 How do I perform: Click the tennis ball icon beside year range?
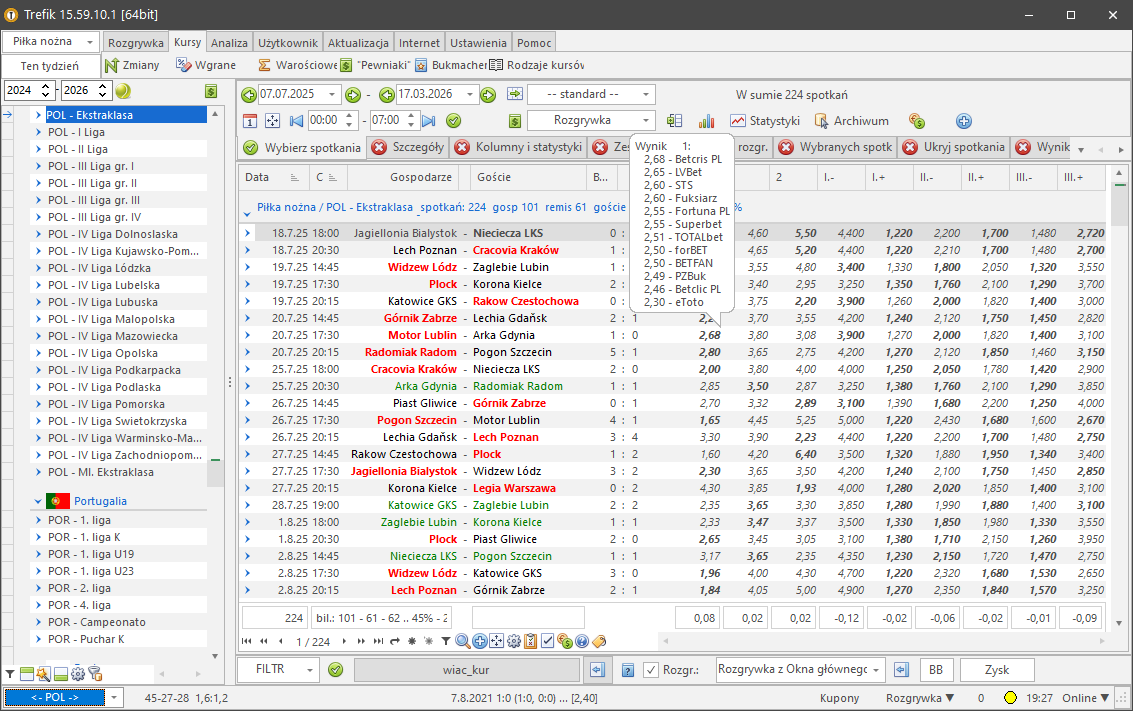coord(123,91)
